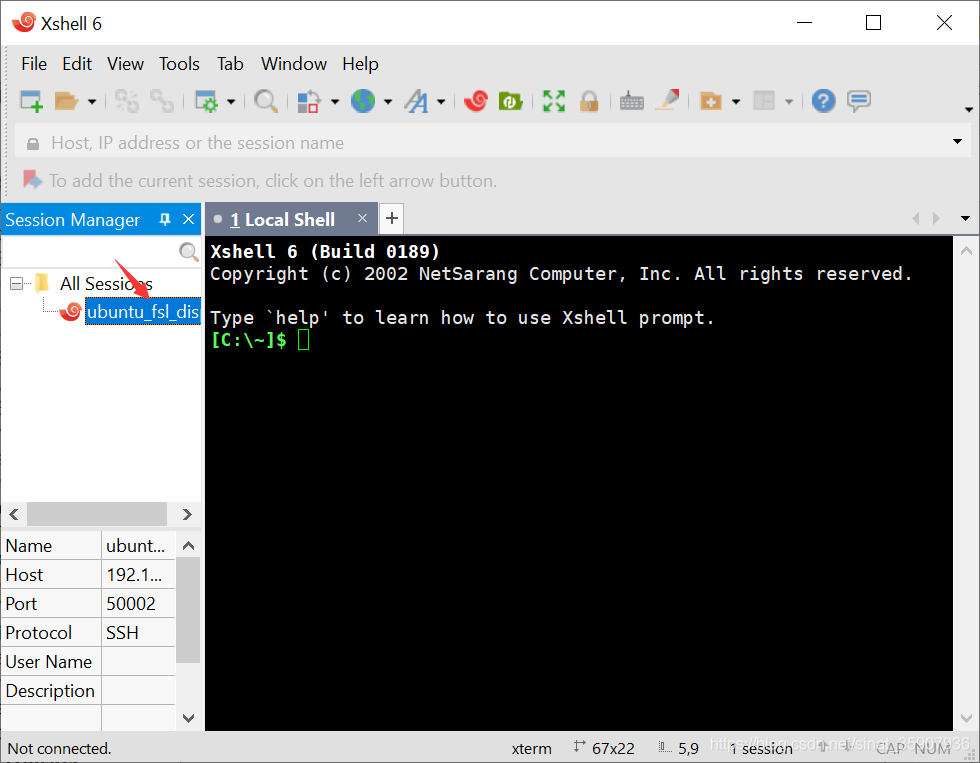
Task: Expand the Open folder dropdown arrow
Action: point(92,102)
